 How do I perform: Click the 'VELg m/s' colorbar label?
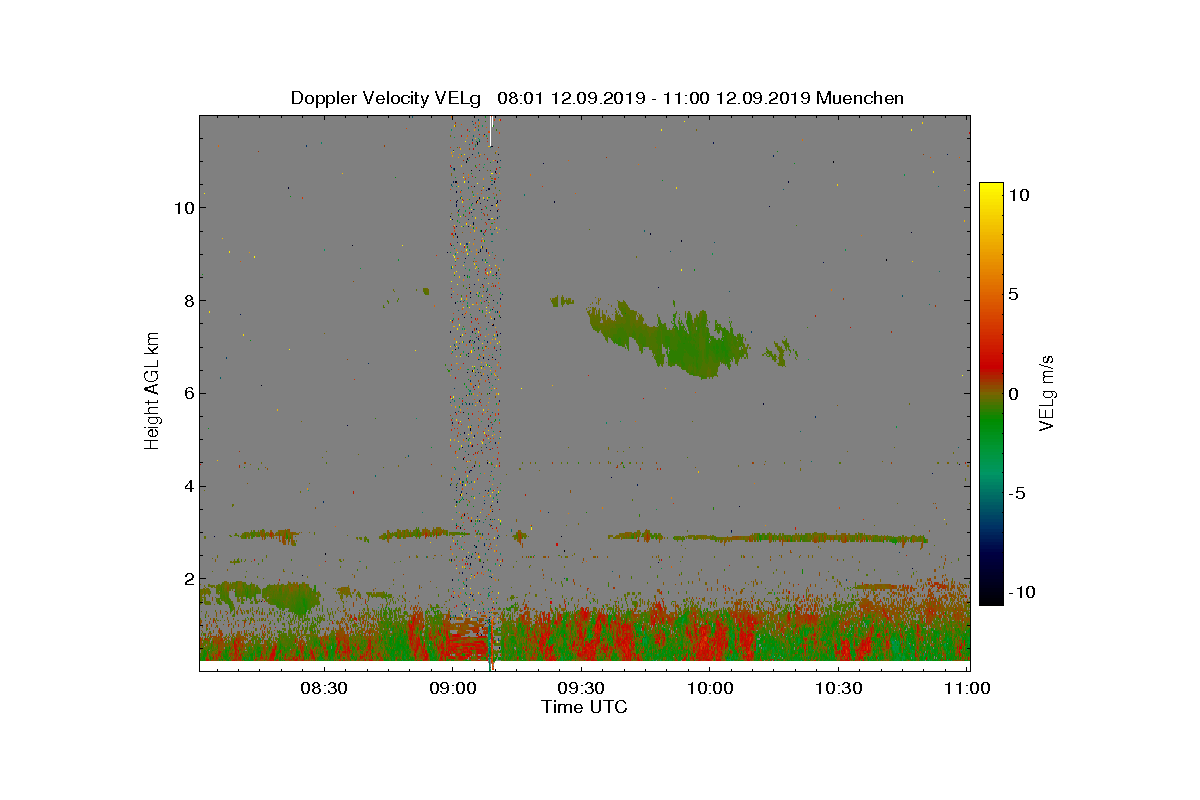click(x=1047, y=392)
